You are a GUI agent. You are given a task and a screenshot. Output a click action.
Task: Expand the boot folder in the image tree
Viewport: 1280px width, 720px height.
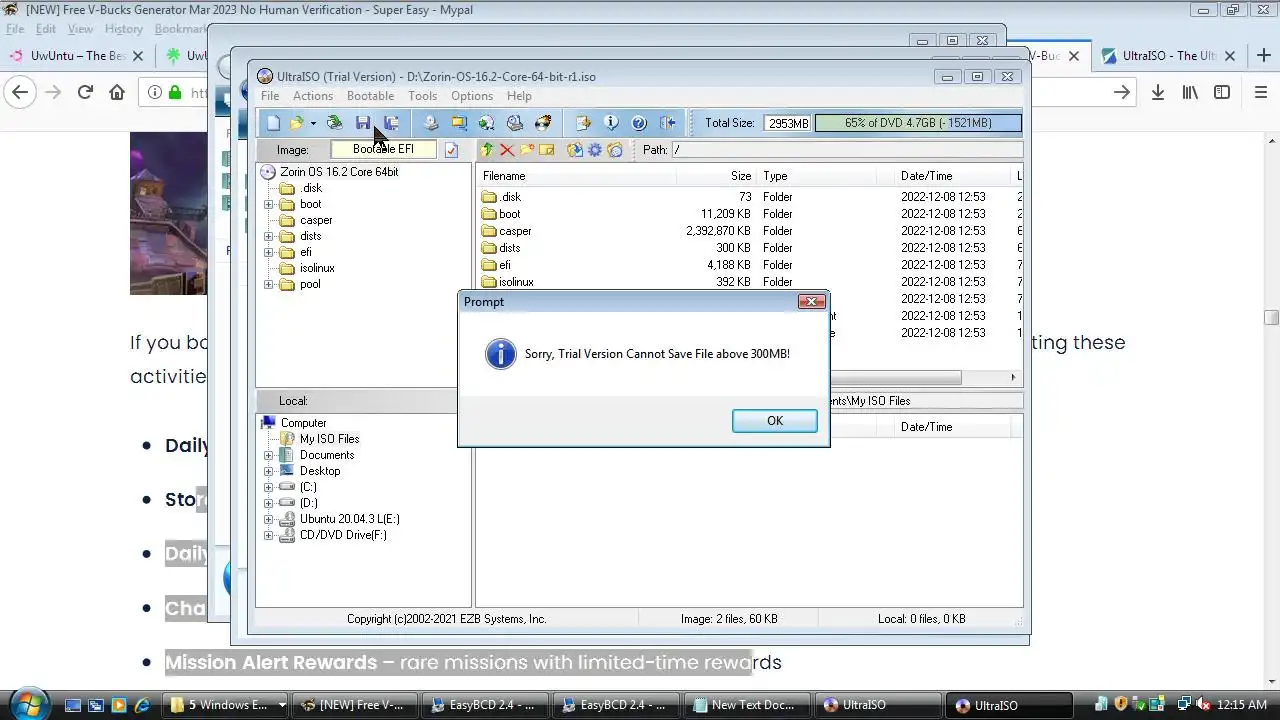(269, 204)
